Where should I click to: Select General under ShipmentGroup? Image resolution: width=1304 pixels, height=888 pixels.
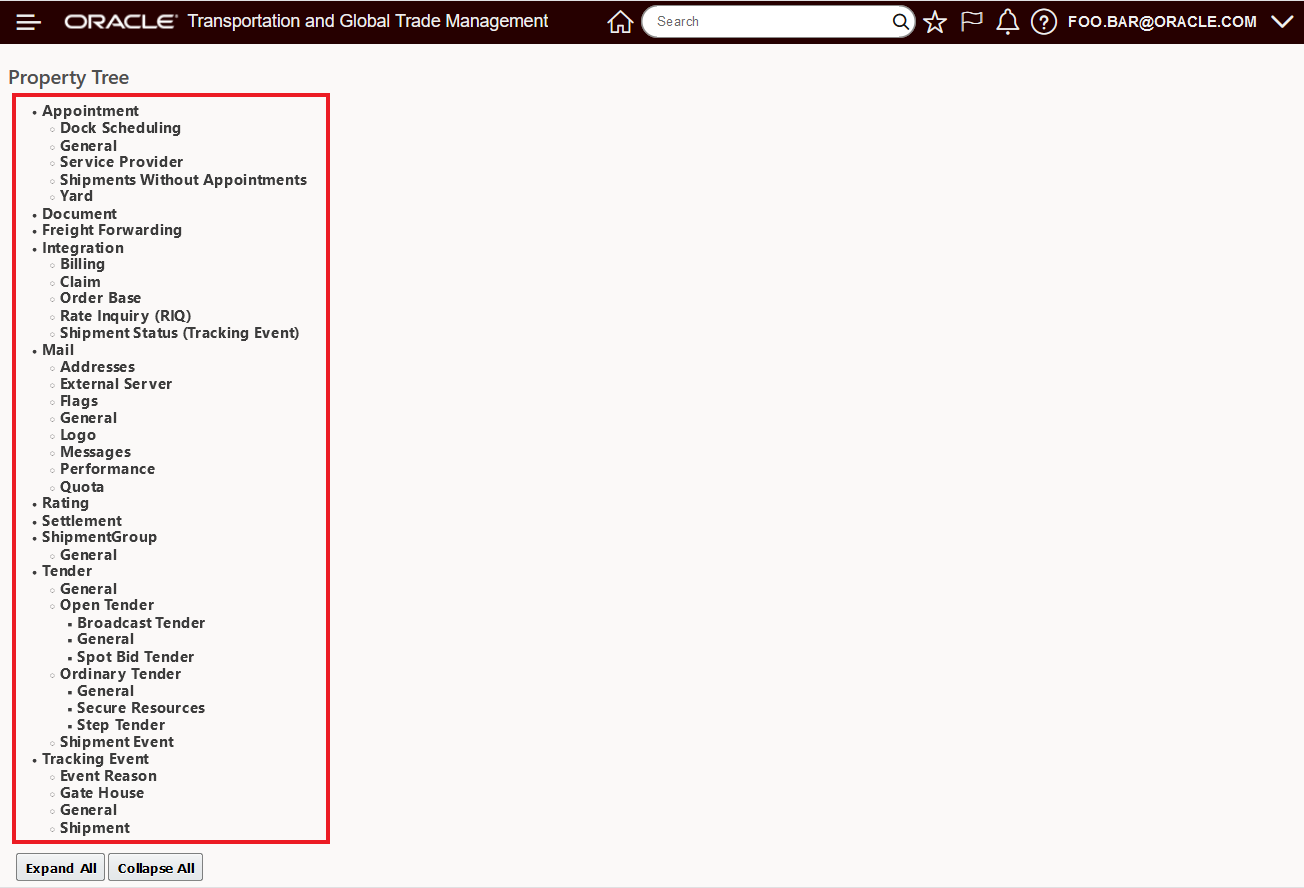(x=88, y=555)
